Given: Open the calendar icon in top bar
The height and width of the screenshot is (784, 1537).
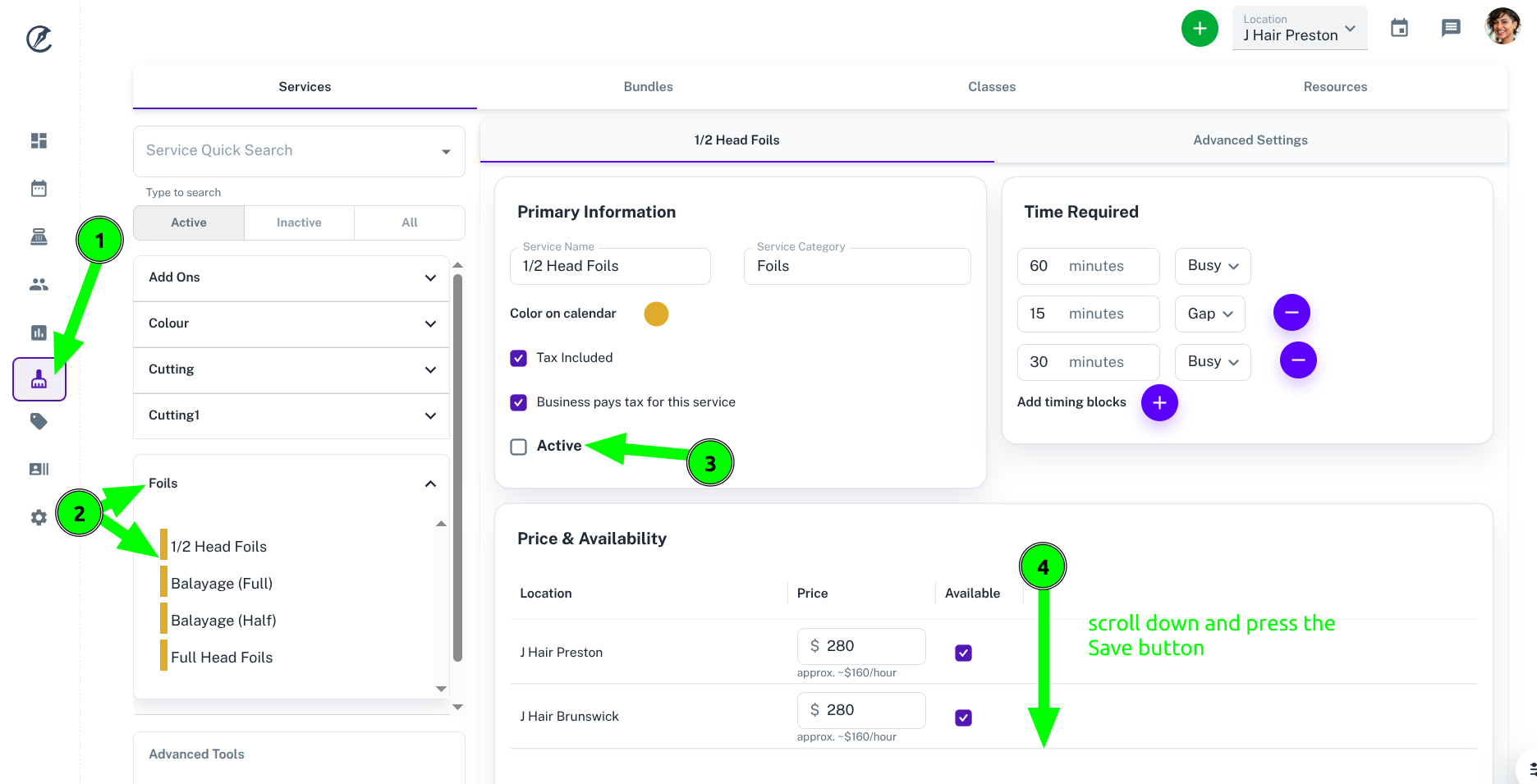Looking at the screenshot, I should tap(1400, 28).
